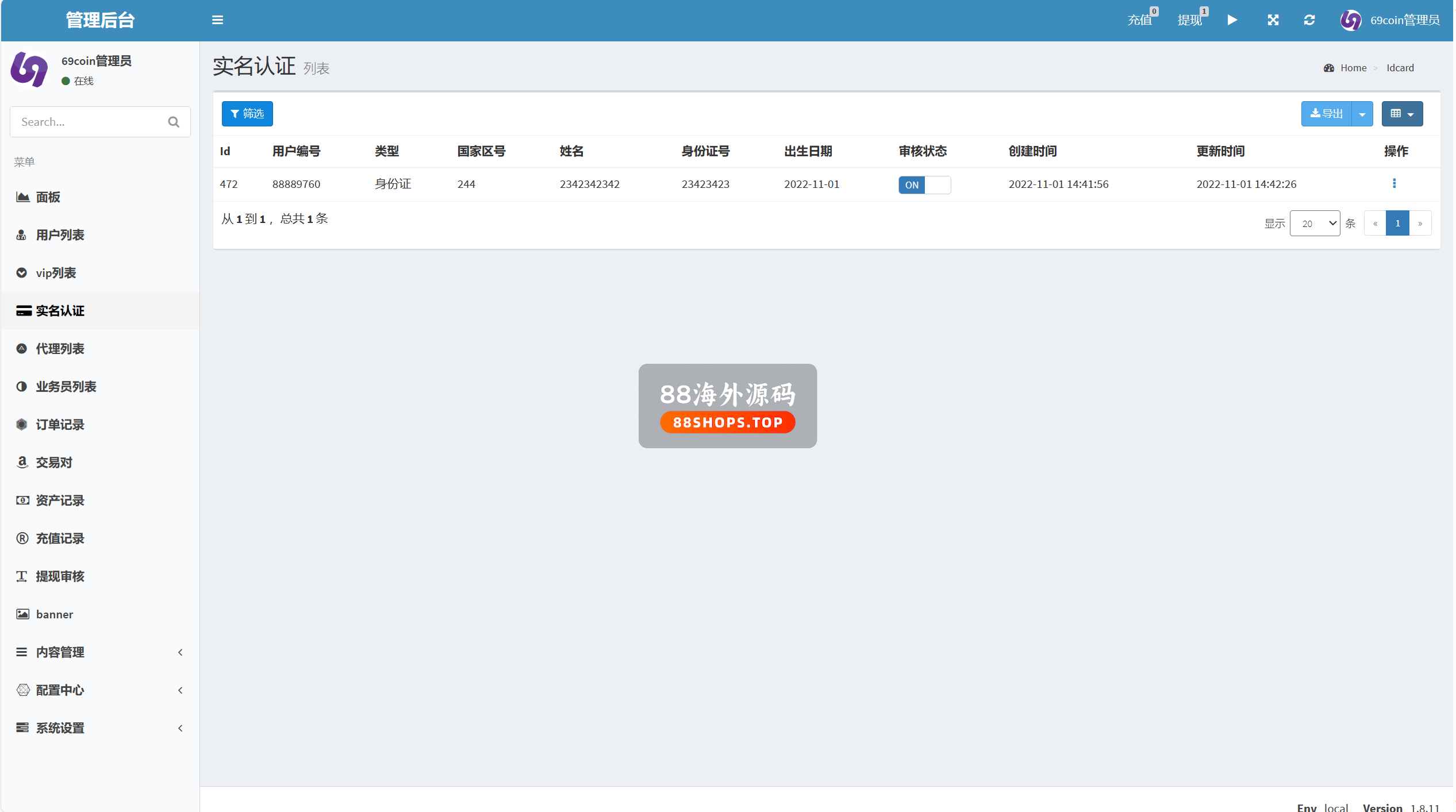Click the refresh icon in header
Screen dimensions: 1456x812
1309,20
